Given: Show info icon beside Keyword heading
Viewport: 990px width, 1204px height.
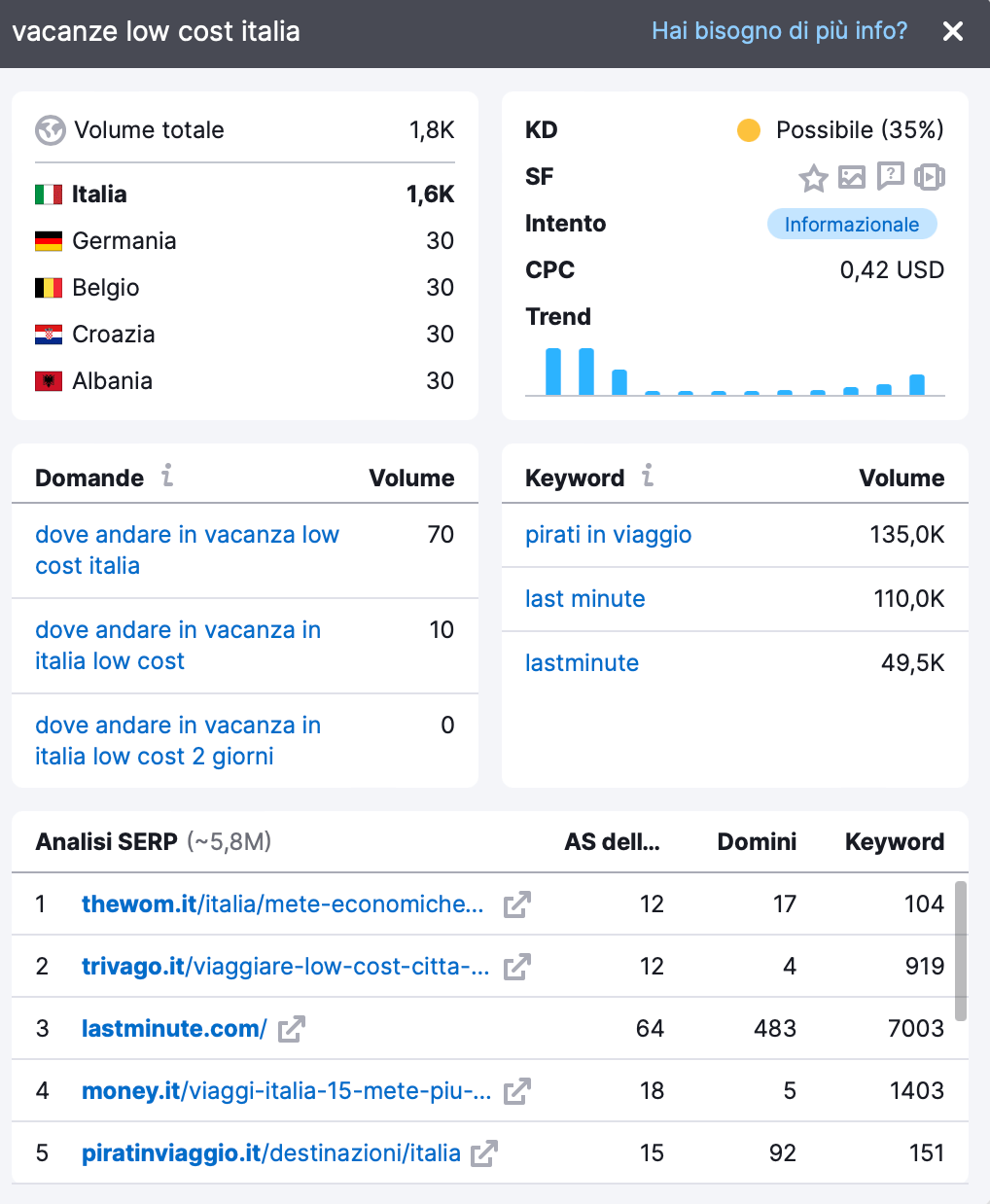Looking at the screenshot, I should 648,476.
